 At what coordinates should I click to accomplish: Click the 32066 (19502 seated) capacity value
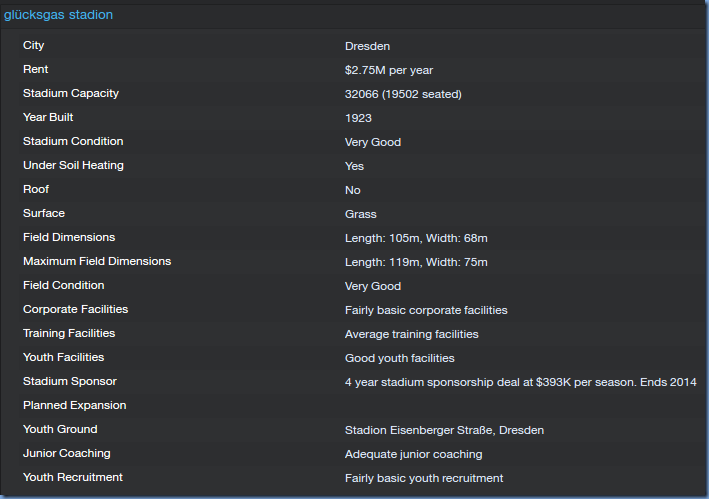[x=403, y=94]
